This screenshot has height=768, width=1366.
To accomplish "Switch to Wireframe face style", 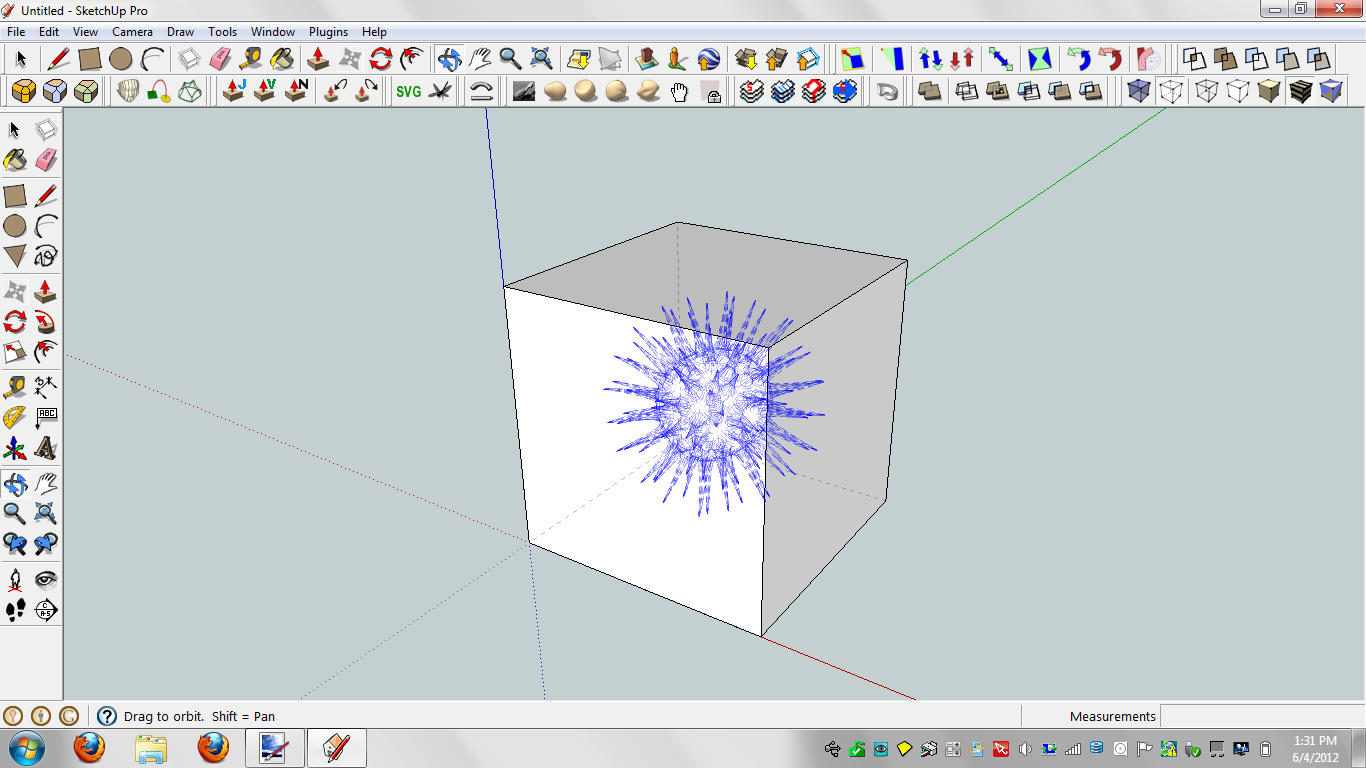I will [x=1207, y=92].
